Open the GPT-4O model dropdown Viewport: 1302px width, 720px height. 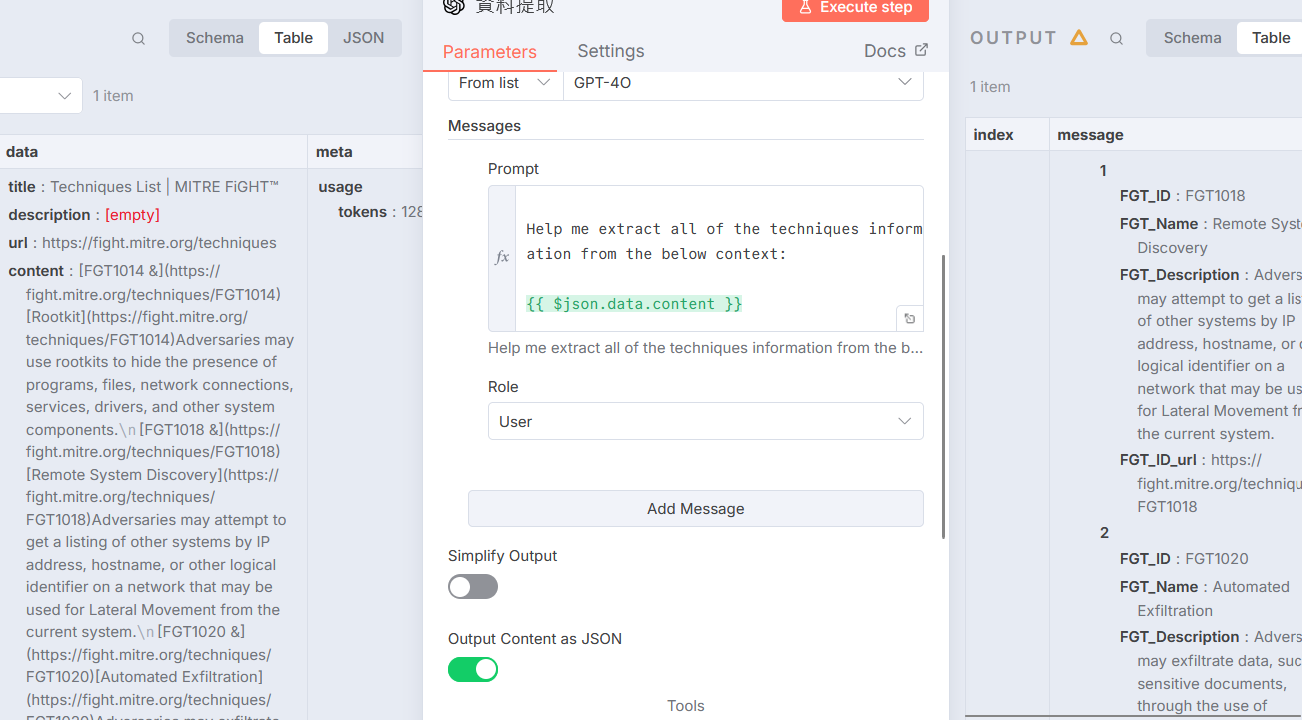[x=743, y=83]
